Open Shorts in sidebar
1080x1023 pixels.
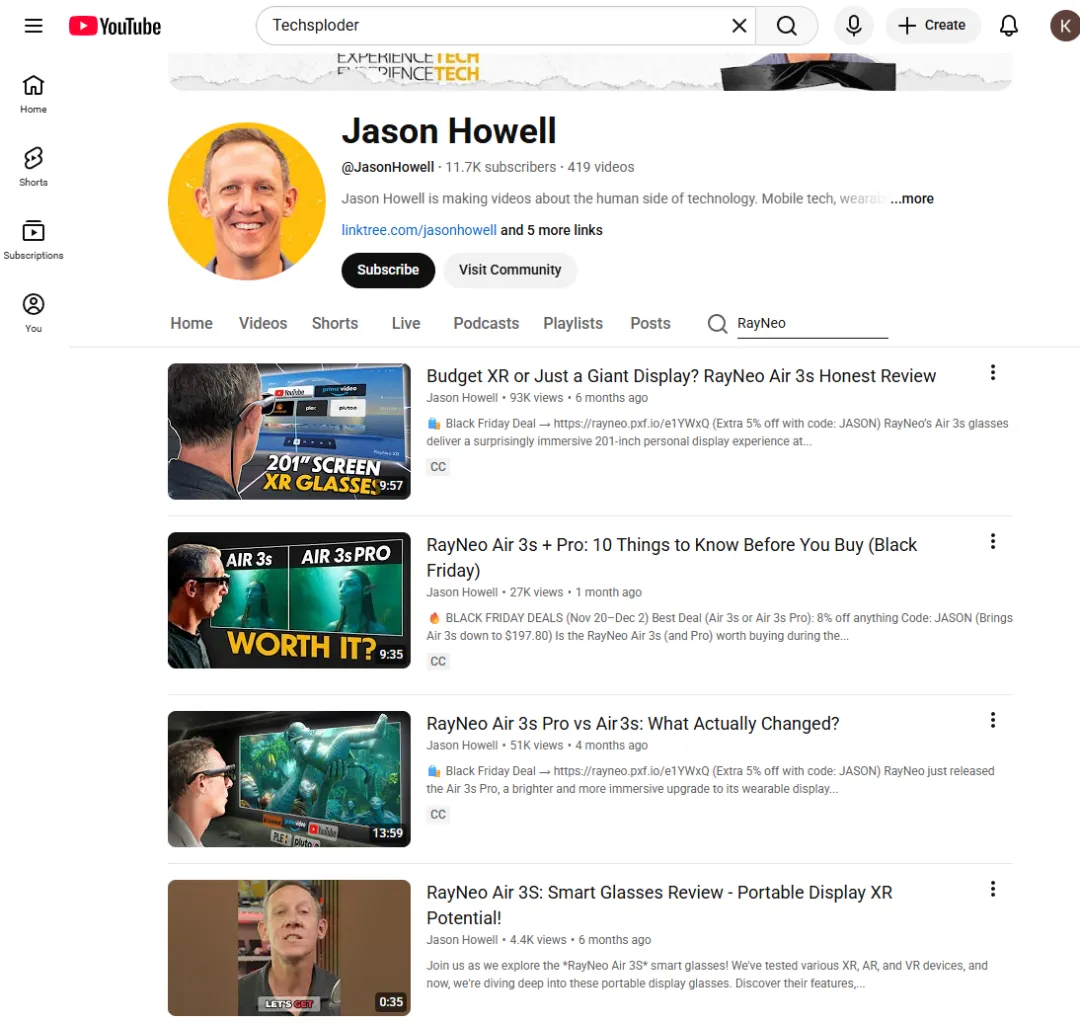[x=33, y=167]
